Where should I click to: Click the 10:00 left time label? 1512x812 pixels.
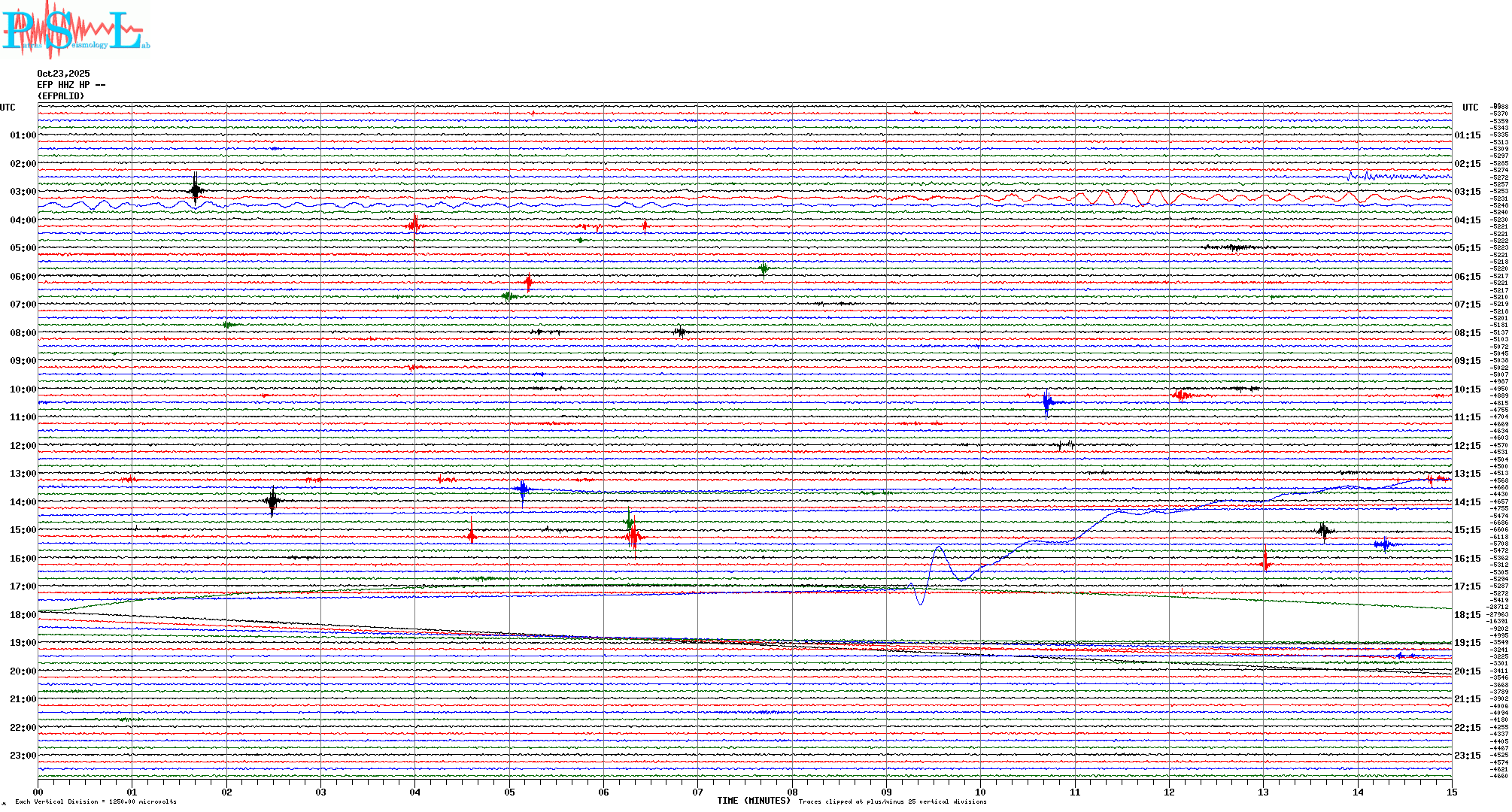point(23,389)
